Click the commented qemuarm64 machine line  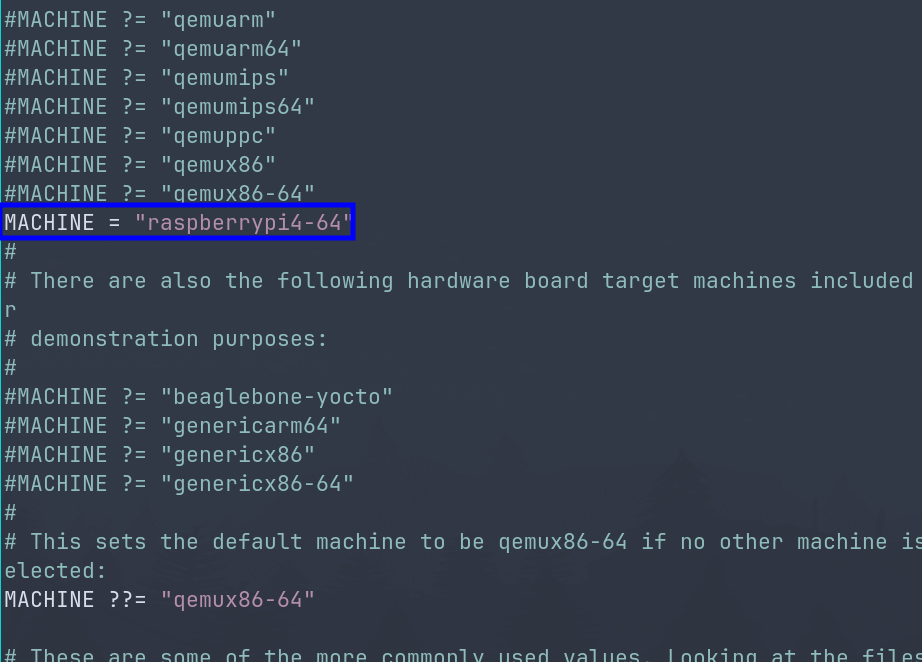[x=153, y=49]
